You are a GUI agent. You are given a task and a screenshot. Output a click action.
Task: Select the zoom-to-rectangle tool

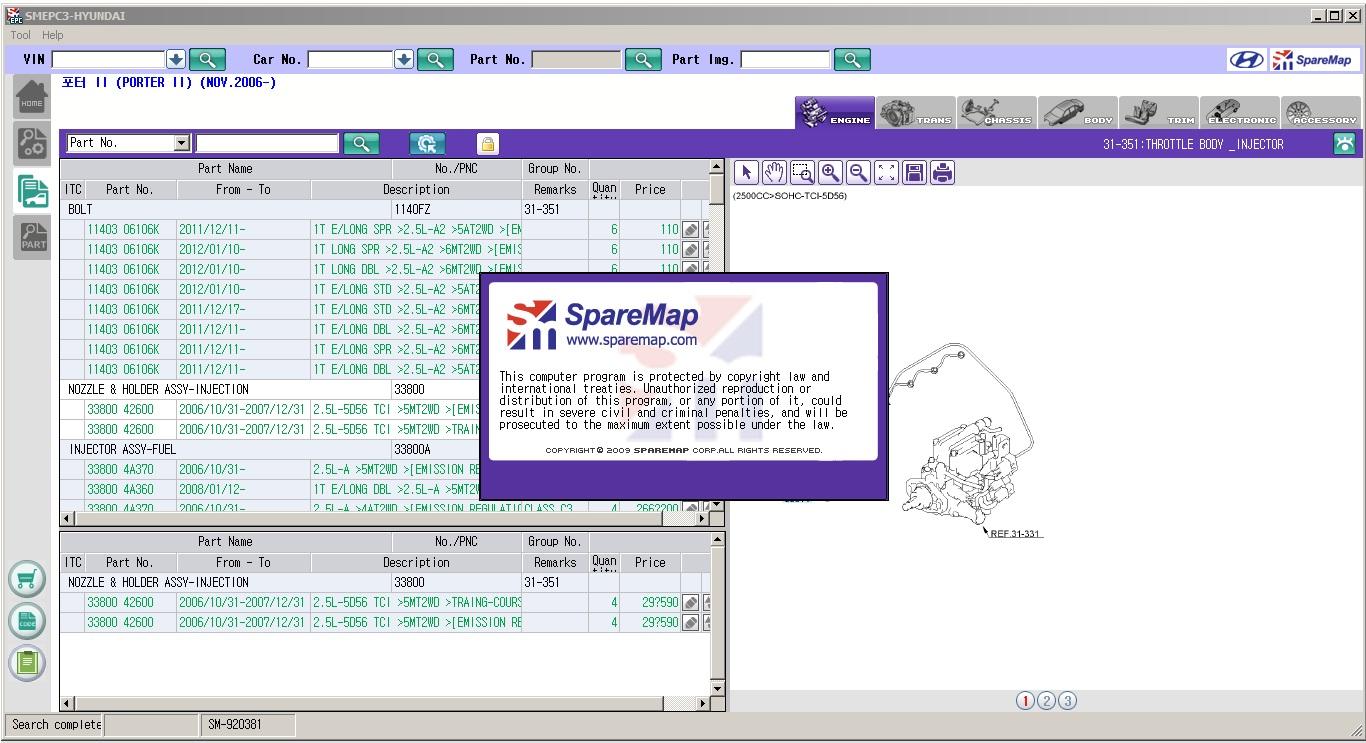click(802, 173)
